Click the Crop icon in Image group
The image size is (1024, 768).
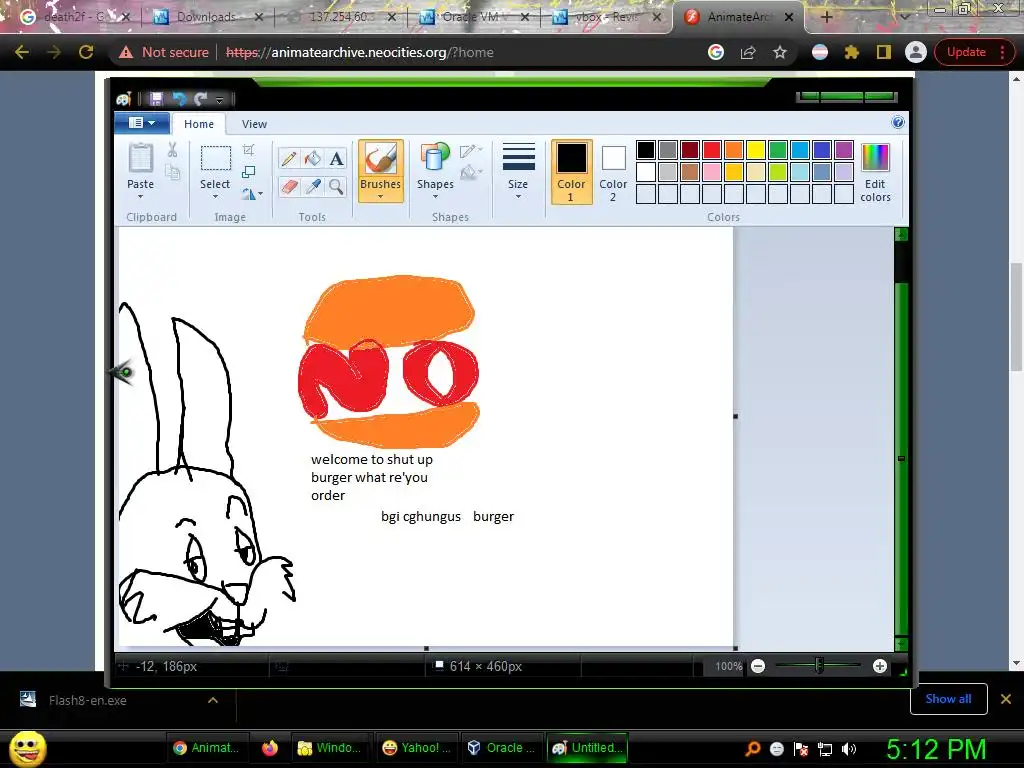pyautogui.click(x=248, y=150)
